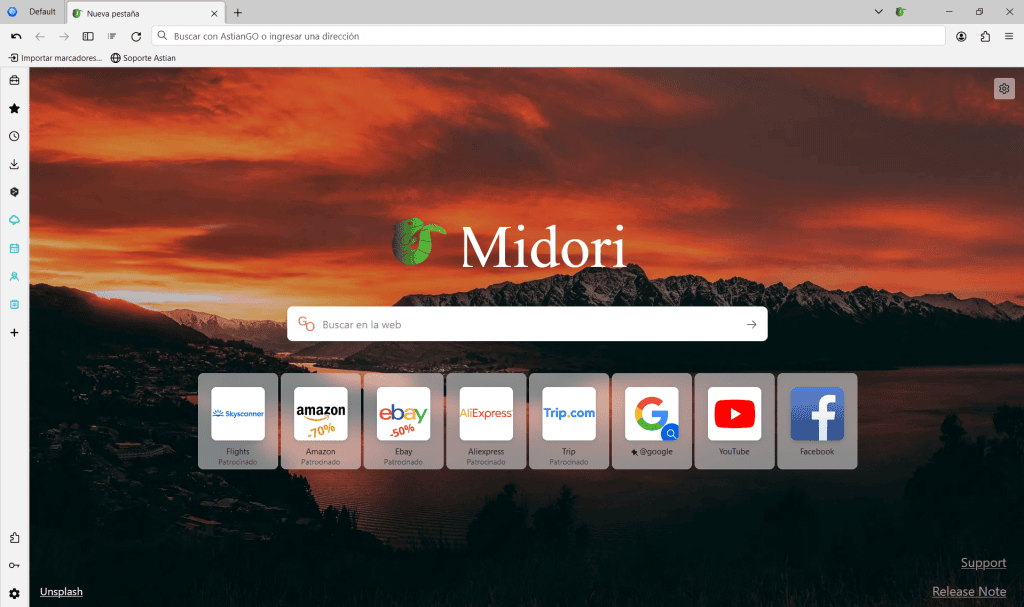This screenshot has height=607, width=1024.
Task: Open the password manager key icon
Action: coord(14,564)
